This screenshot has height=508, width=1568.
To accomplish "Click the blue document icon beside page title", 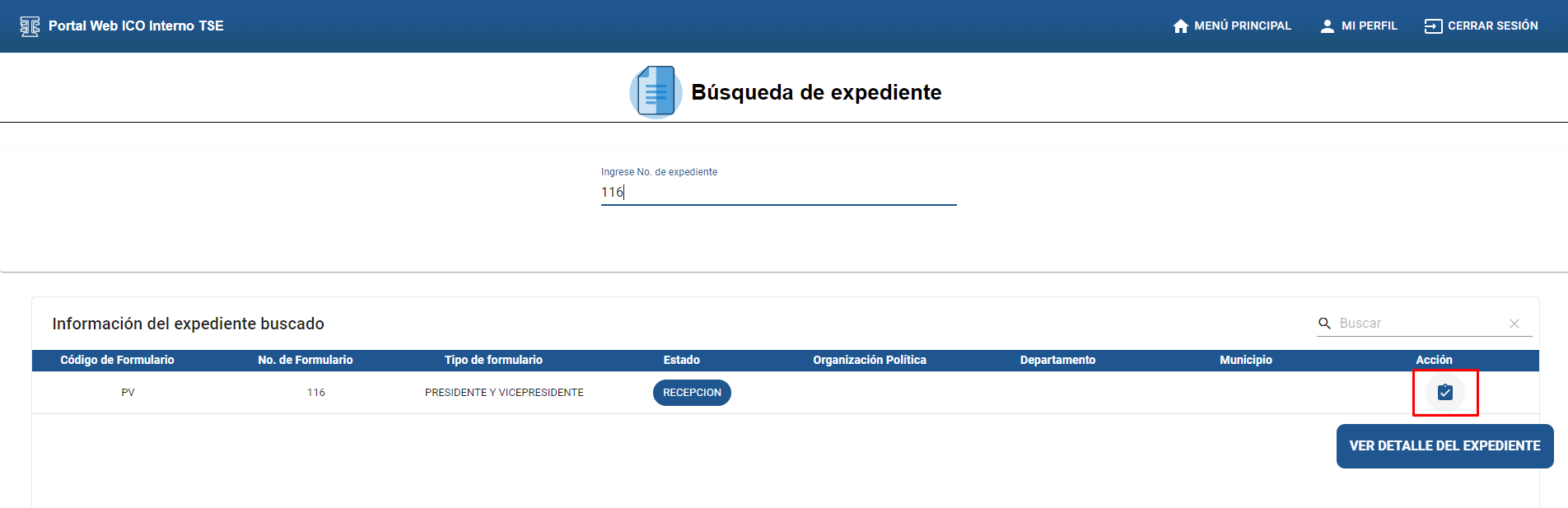I will [656, 92].
